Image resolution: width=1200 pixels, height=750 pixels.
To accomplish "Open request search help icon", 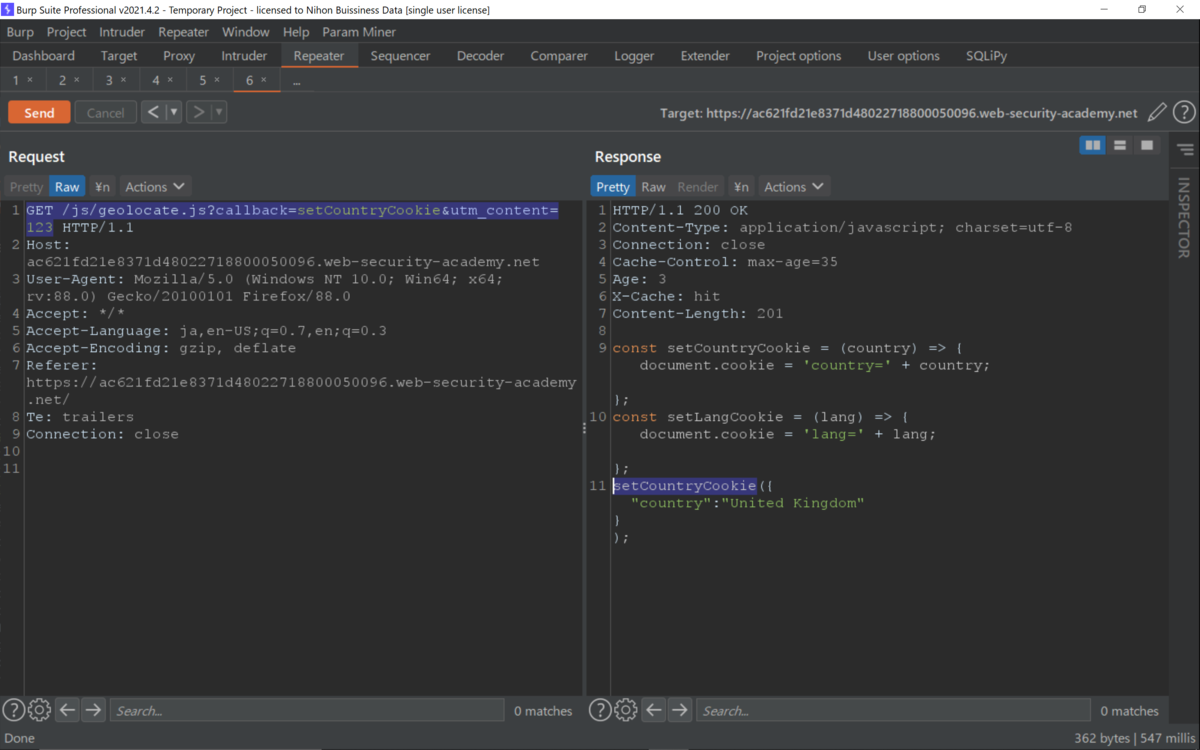I will coord(13,710).
